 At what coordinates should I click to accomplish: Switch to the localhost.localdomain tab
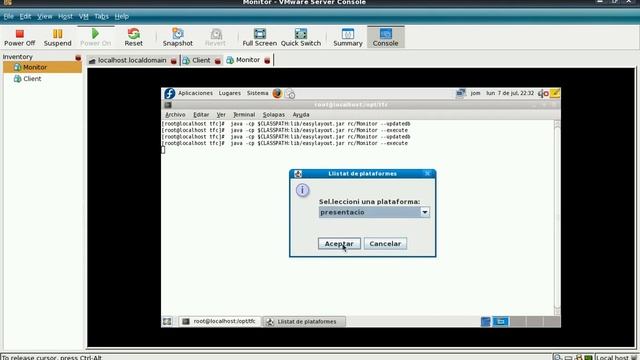point(132,60)
